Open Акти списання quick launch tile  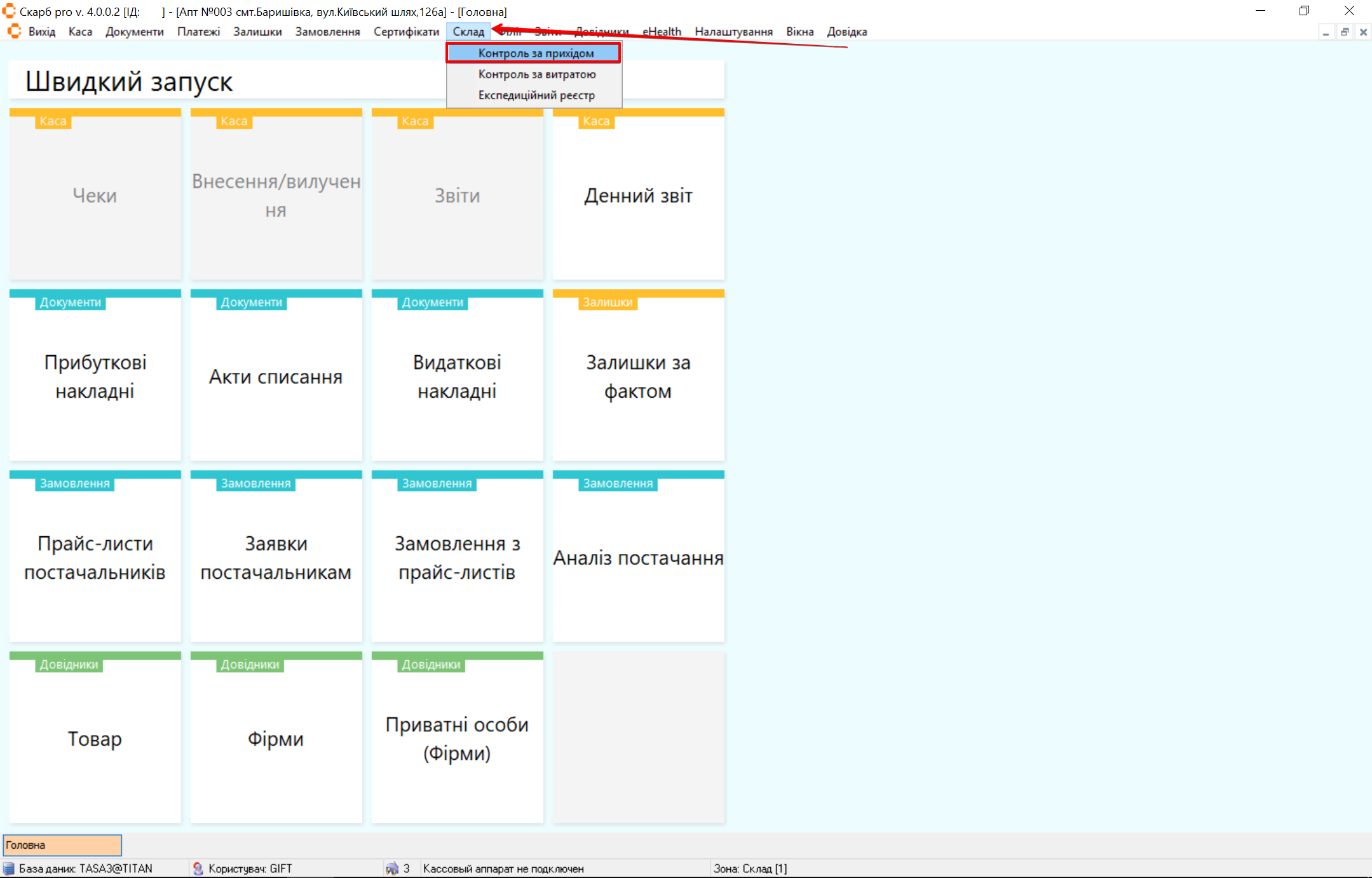point(276,376)
